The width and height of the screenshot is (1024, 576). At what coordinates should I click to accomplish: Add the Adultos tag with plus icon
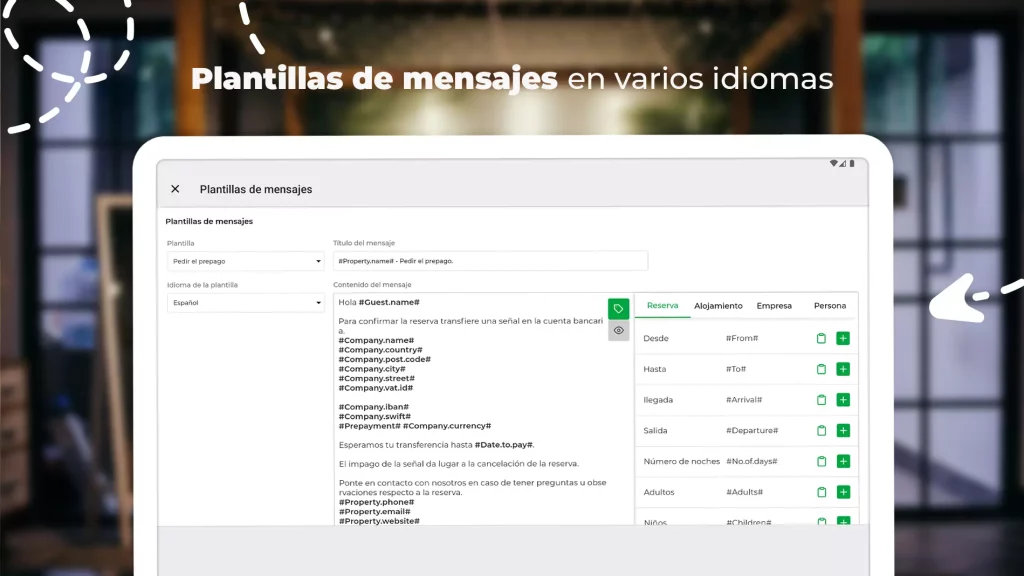(x=843, y=492)
